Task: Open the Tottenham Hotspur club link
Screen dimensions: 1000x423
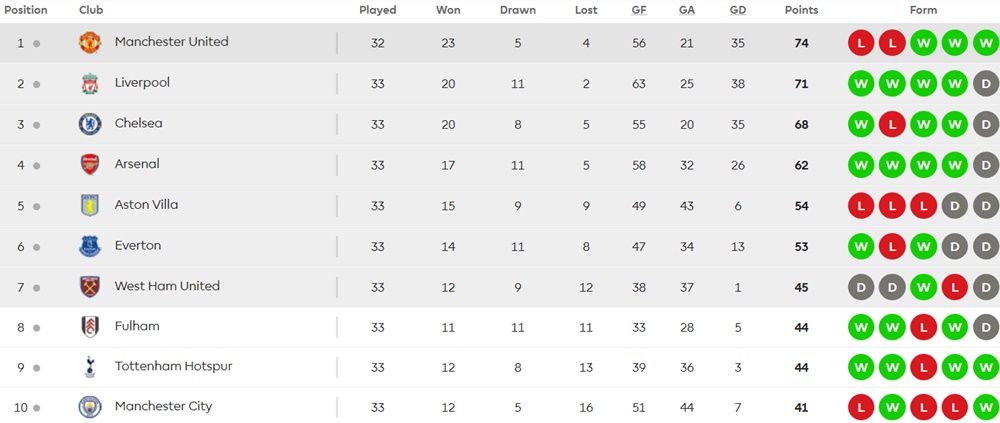Action: coord(173,366)
